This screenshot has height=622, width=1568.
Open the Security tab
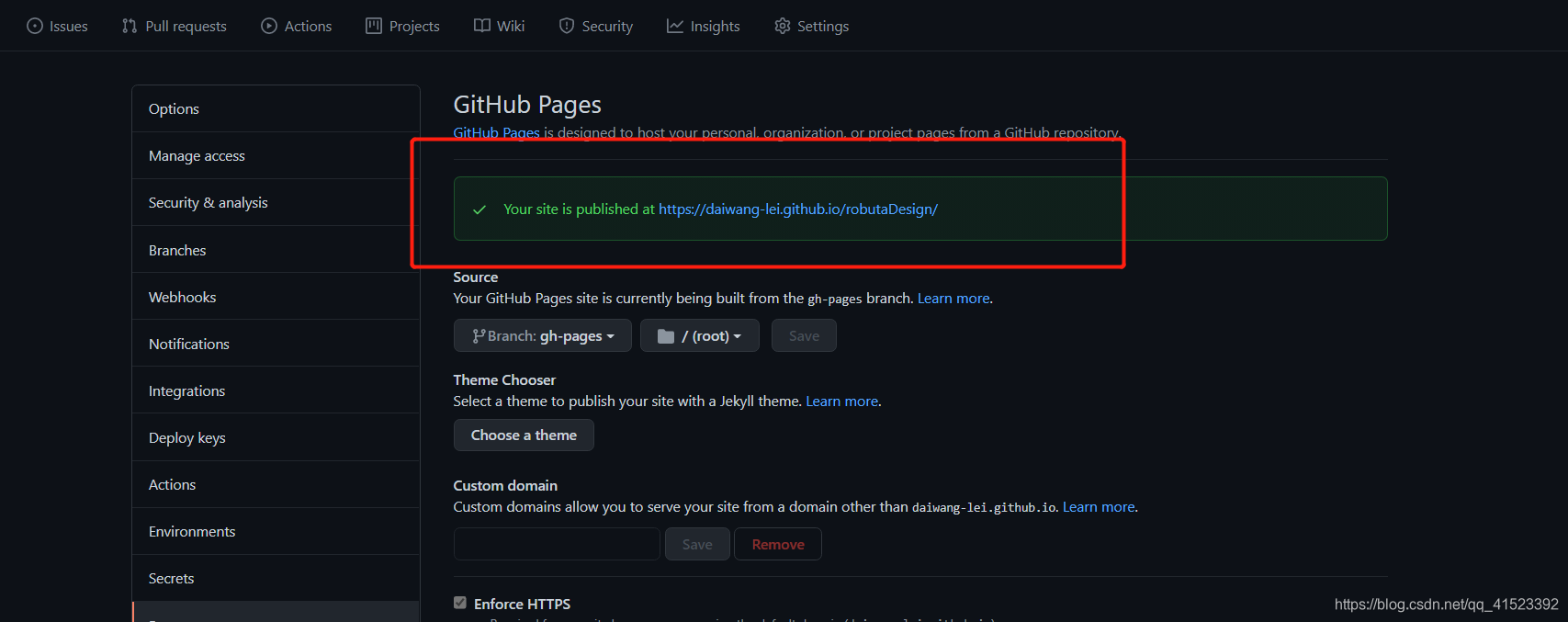[595, 26]
